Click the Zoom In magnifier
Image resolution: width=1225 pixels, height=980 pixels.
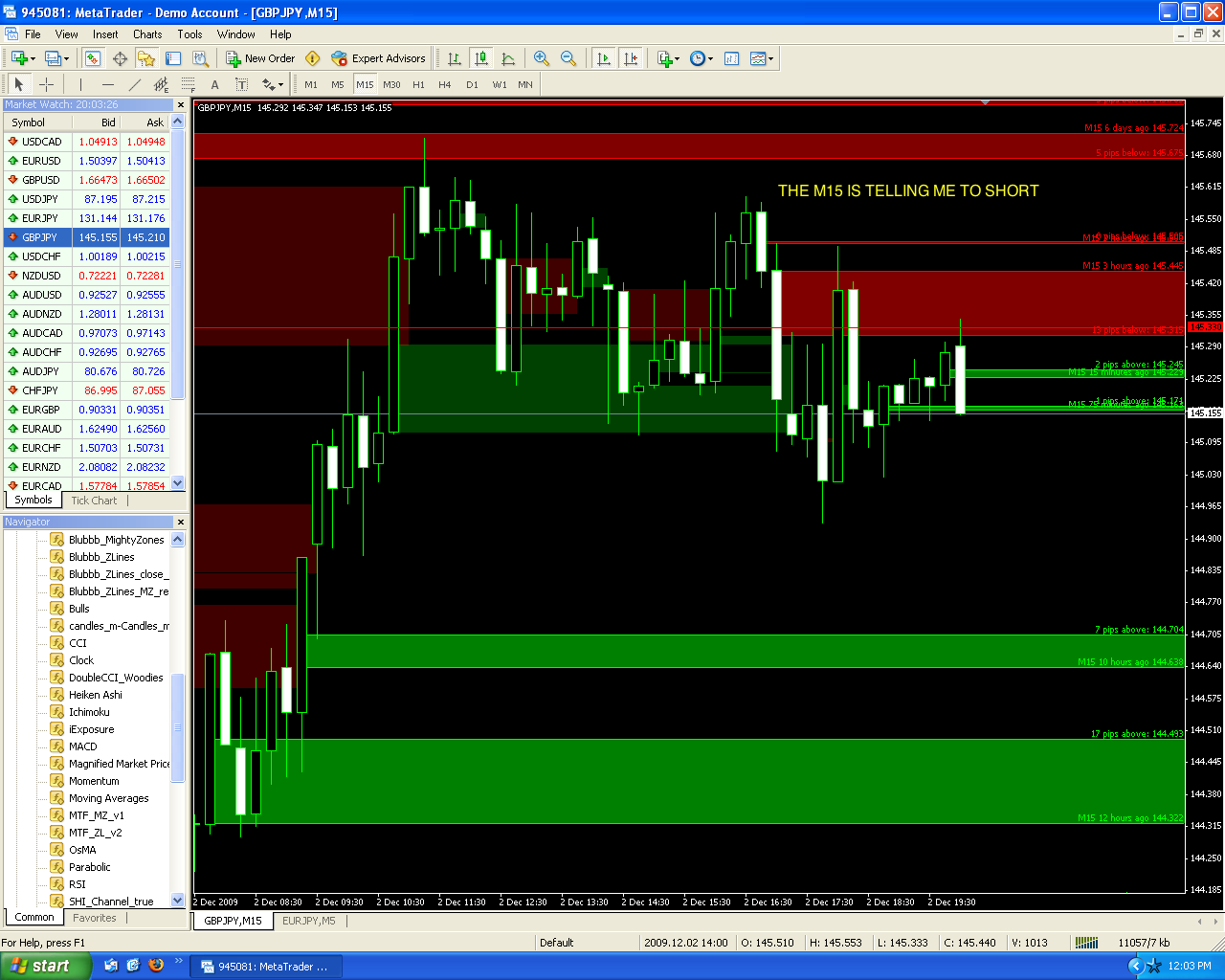542,58
